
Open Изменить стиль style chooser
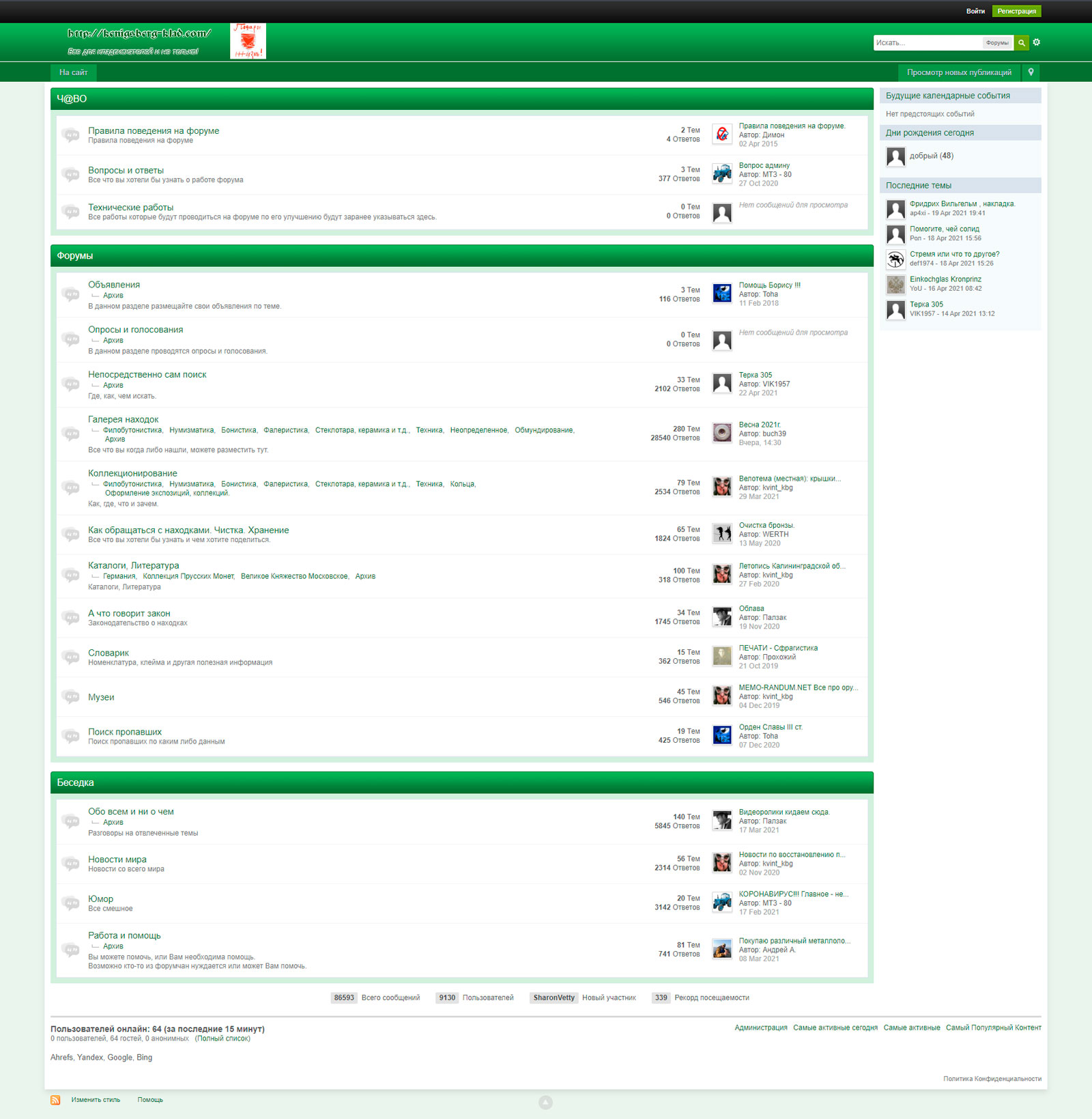click(x=96, y=1100)
